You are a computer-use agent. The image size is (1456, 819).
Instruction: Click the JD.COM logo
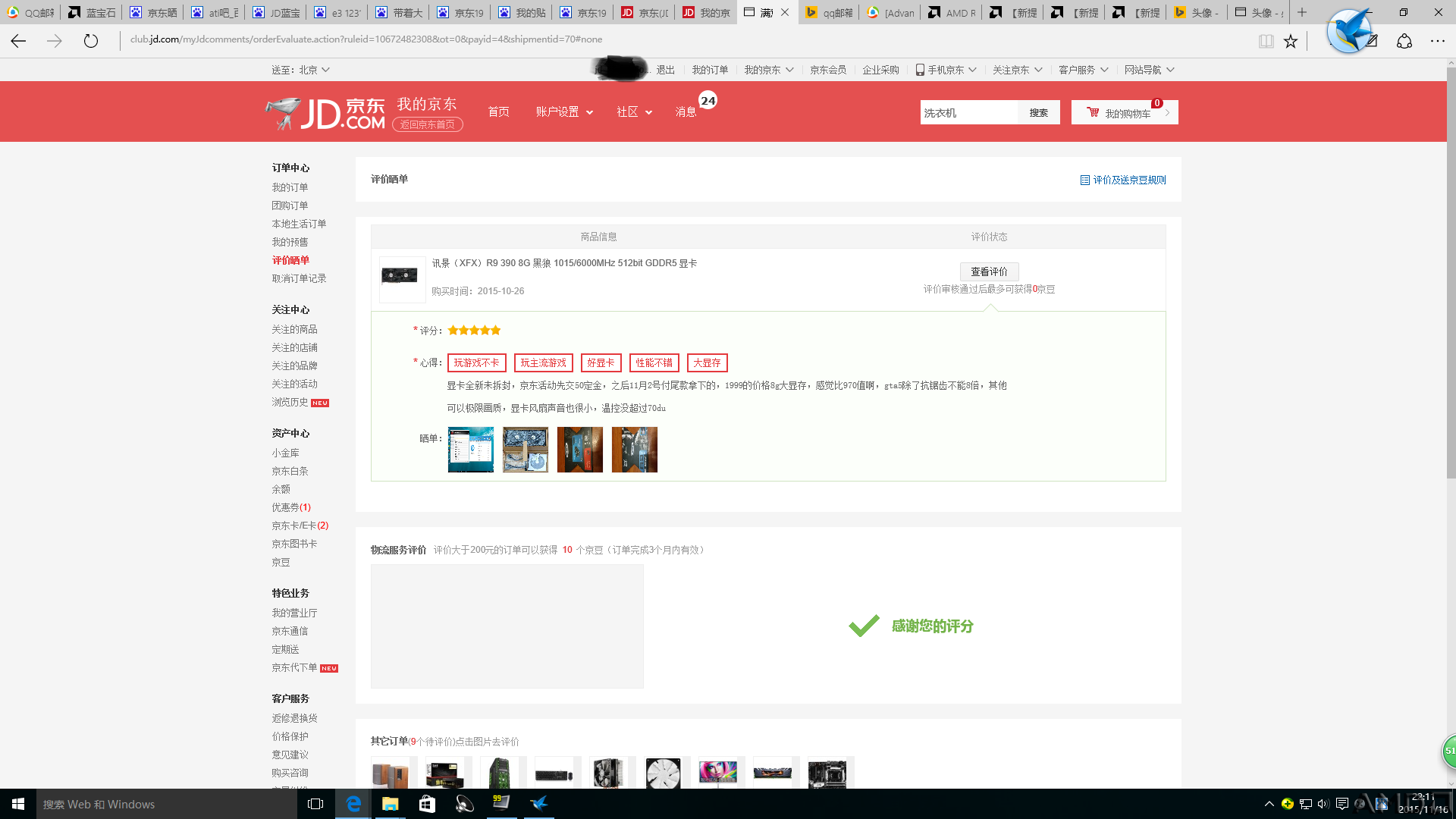(325, 114)
